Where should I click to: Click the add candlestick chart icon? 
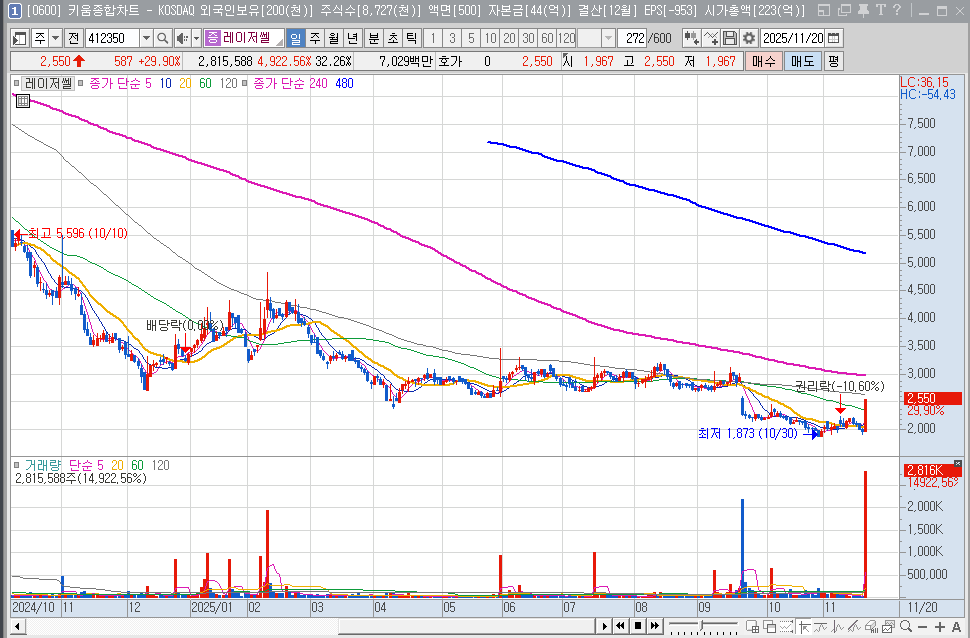click(692, 38)
